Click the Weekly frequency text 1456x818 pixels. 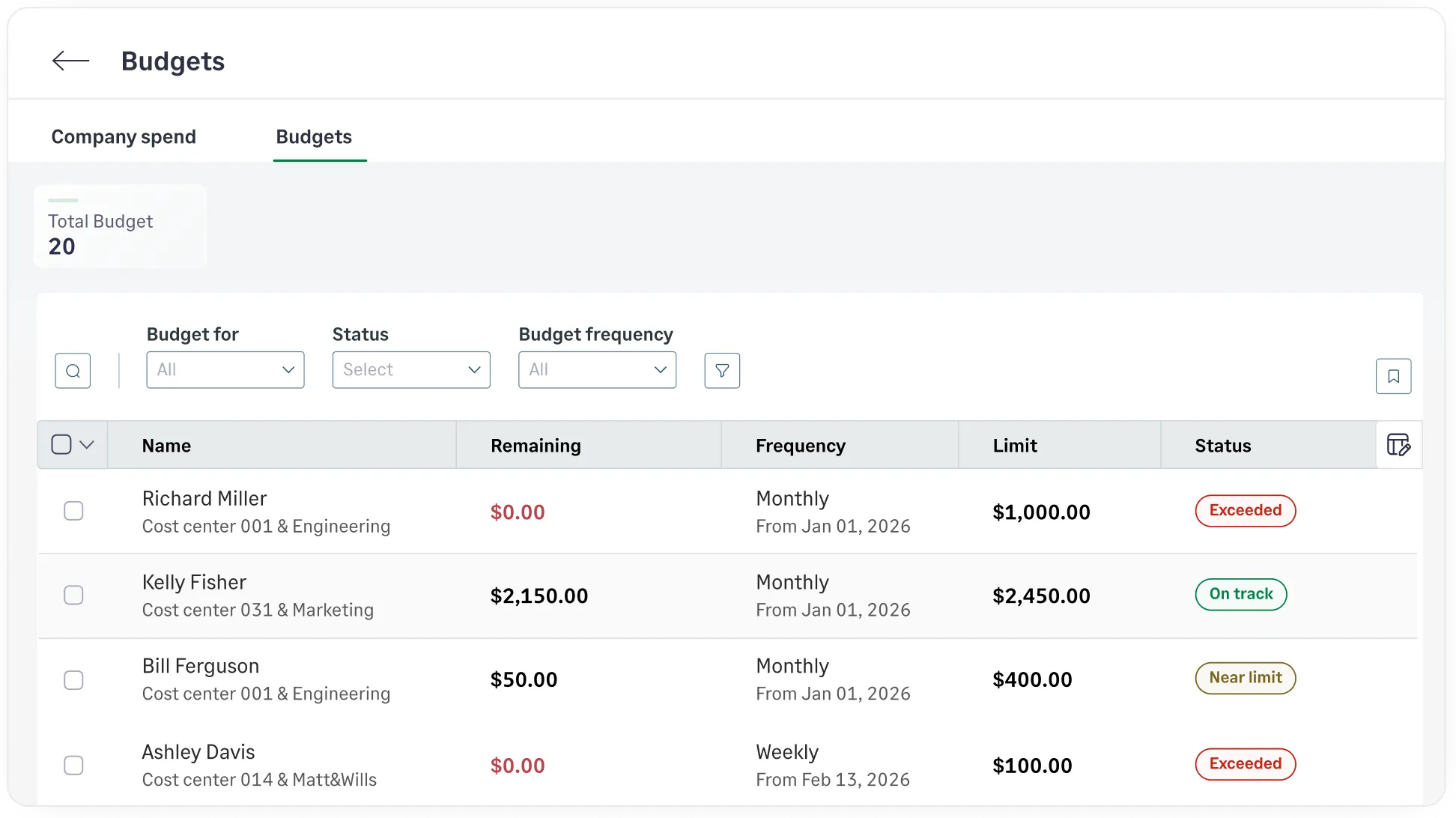pos(787,752)
